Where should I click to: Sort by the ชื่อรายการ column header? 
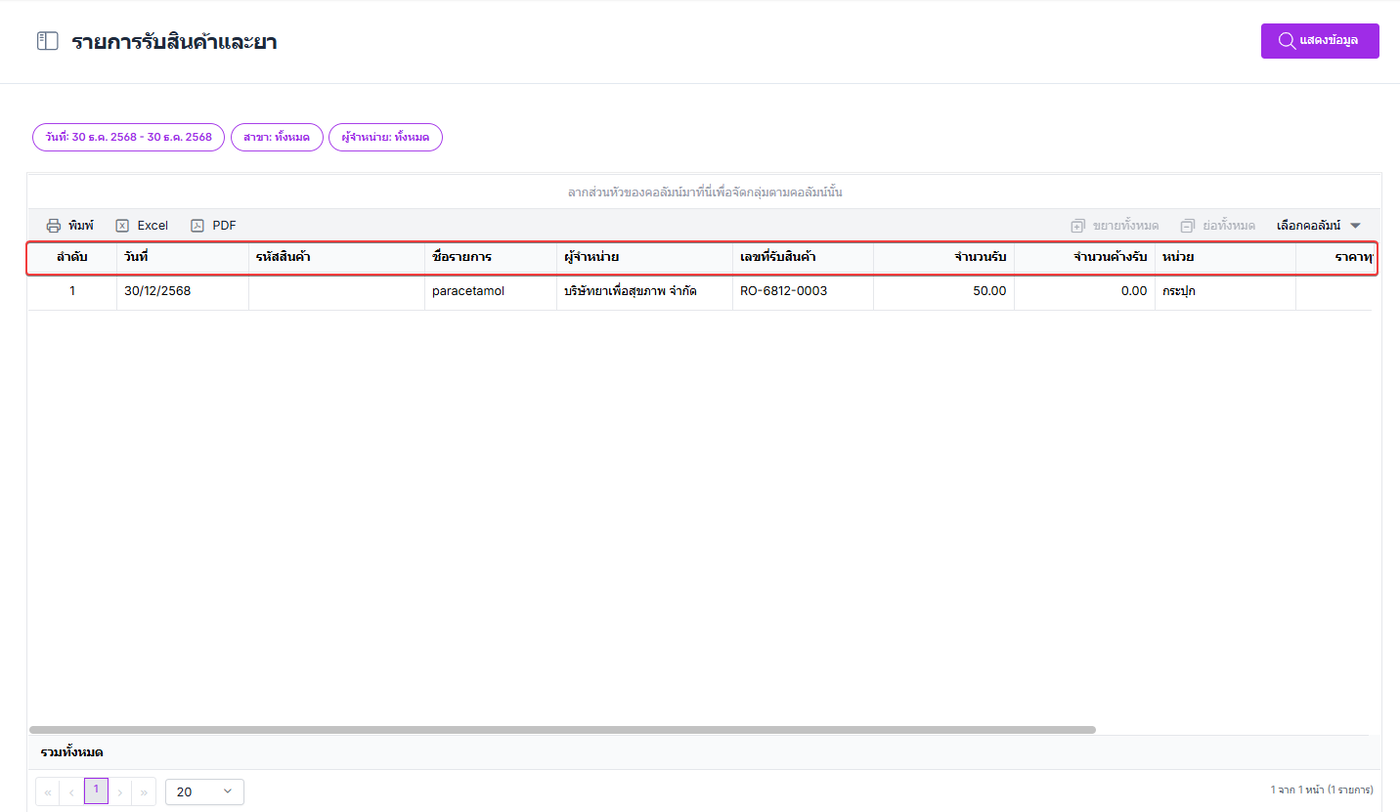click(490, 258)
